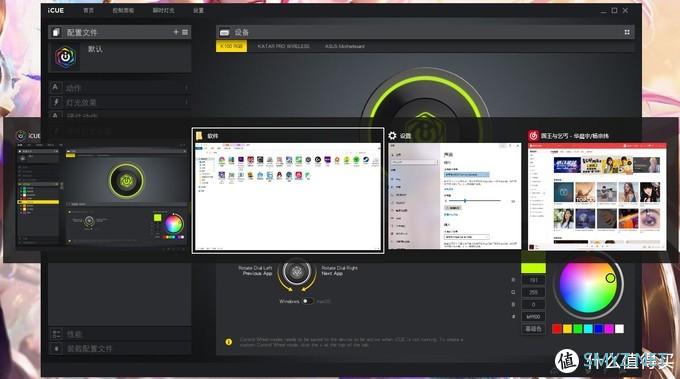
Task: Click the keyboard icon beside 设备
Action: 225,33
